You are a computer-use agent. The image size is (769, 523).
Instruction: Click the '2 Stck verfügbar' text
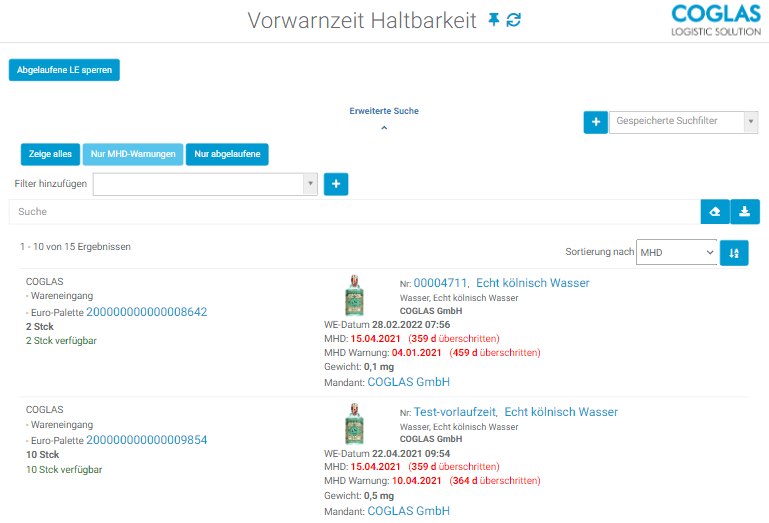point(61,340)
